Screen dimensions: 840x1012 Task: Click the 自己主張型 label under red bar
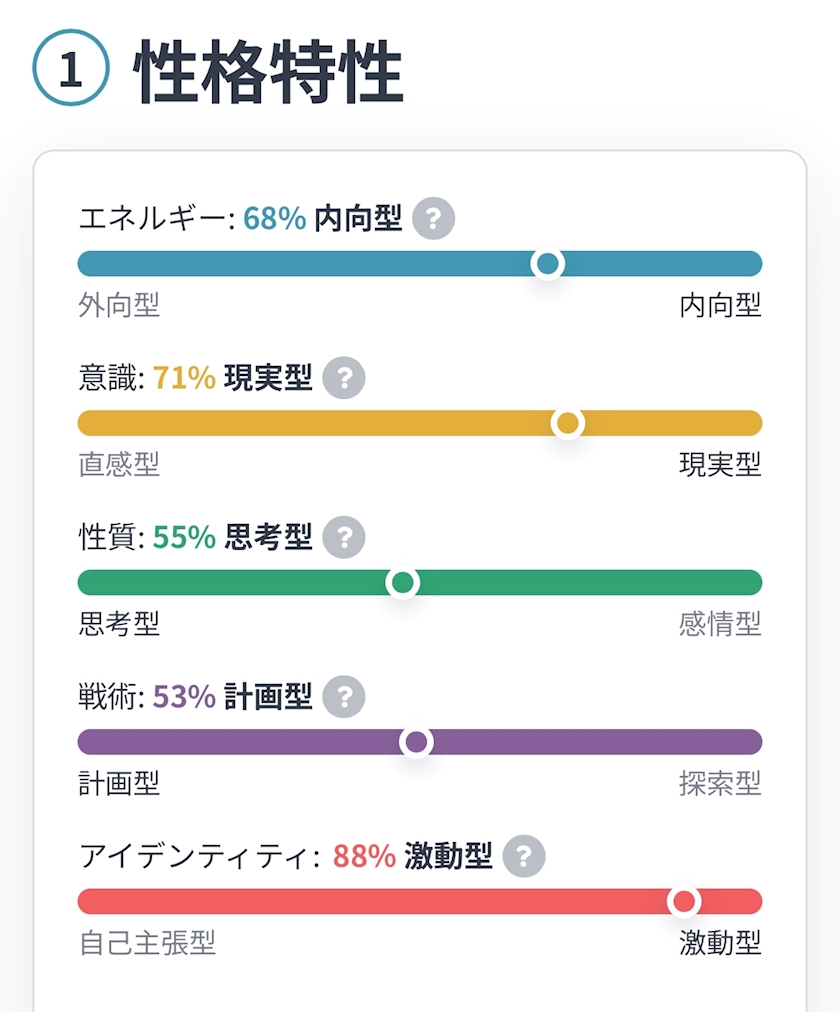click(147, 943)
